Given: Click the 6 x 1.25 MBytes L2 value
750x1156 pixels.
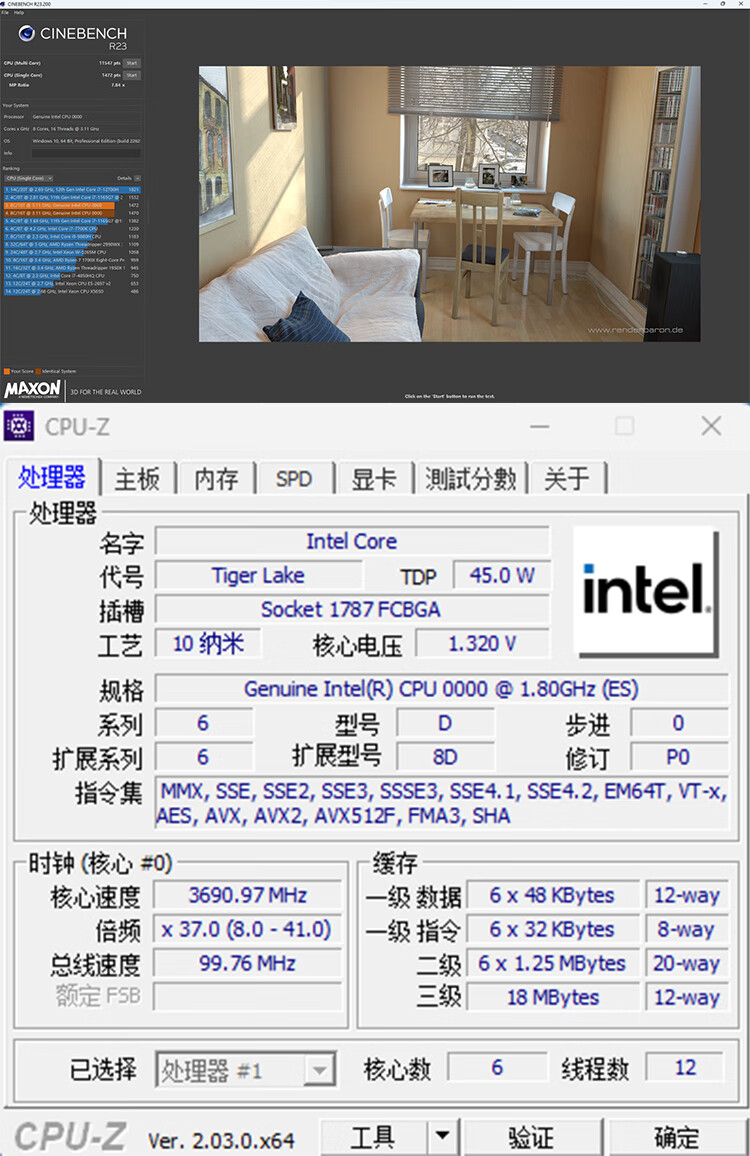Looking at the screenshot, I should pos(553,964).
